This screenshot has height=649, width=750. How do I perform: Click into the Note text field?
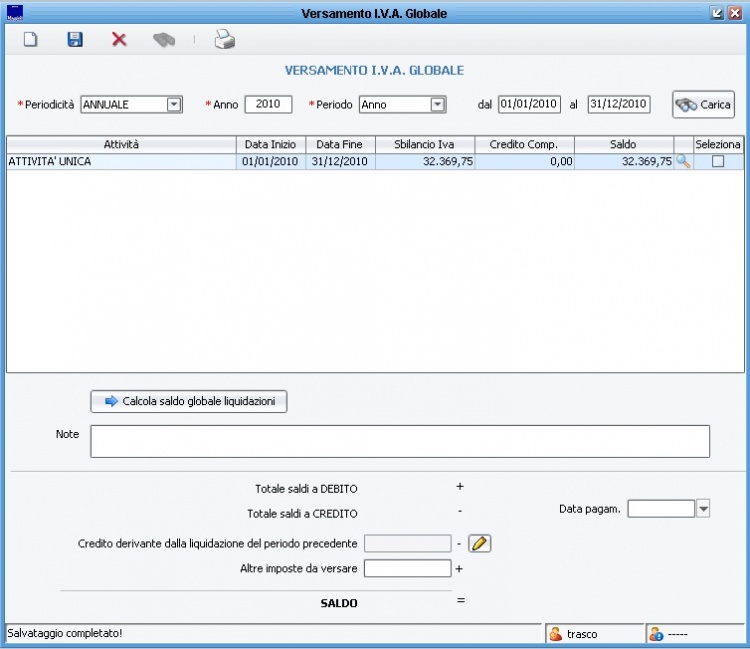(x=400, y=441)
